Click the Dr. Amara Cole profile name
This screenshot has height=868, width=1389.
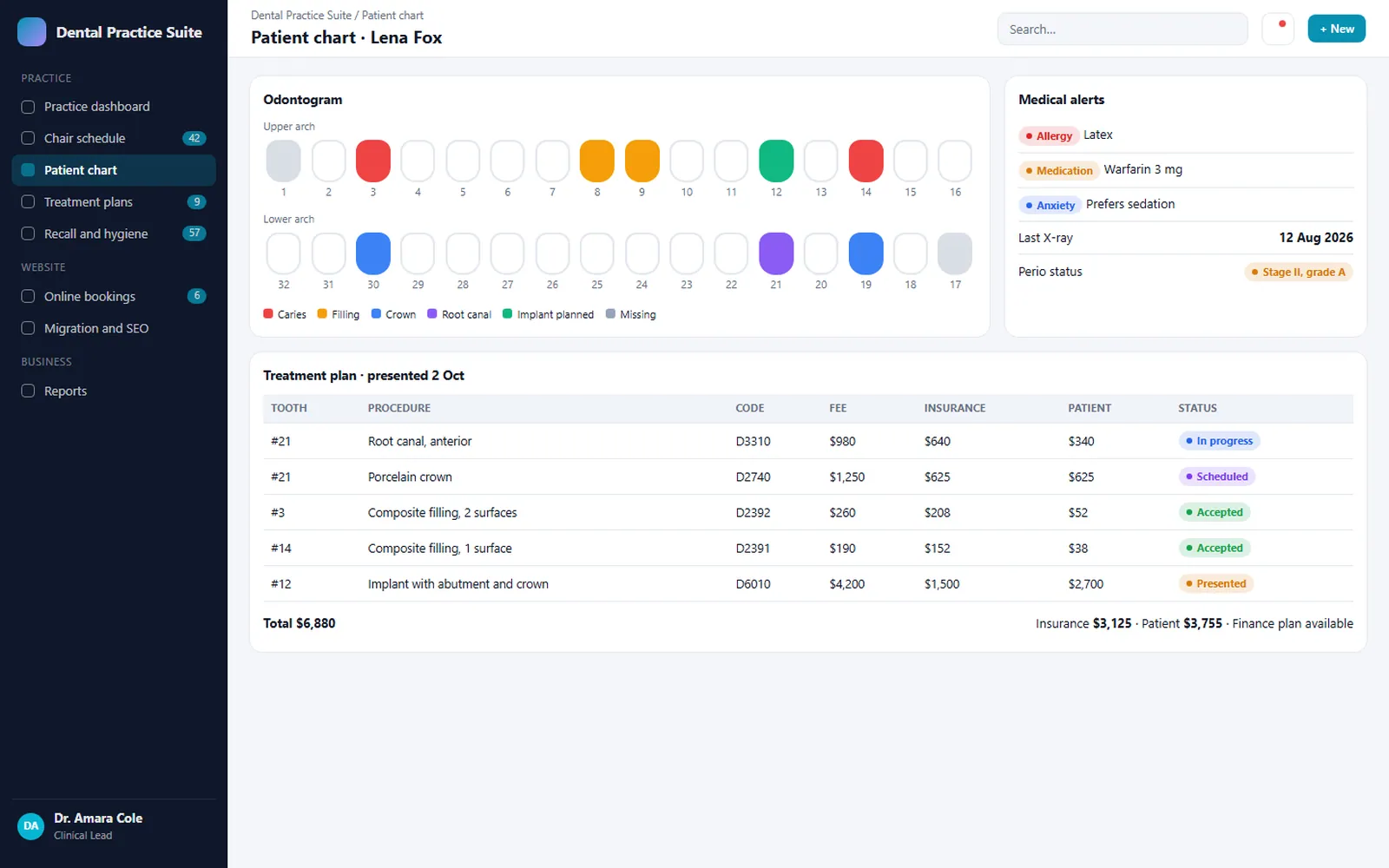98,818
